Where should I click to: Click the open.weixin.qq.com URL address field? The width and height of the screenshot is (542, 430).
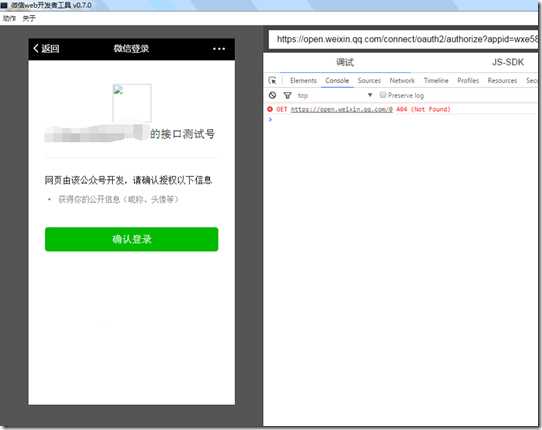(x=403, y=39)
